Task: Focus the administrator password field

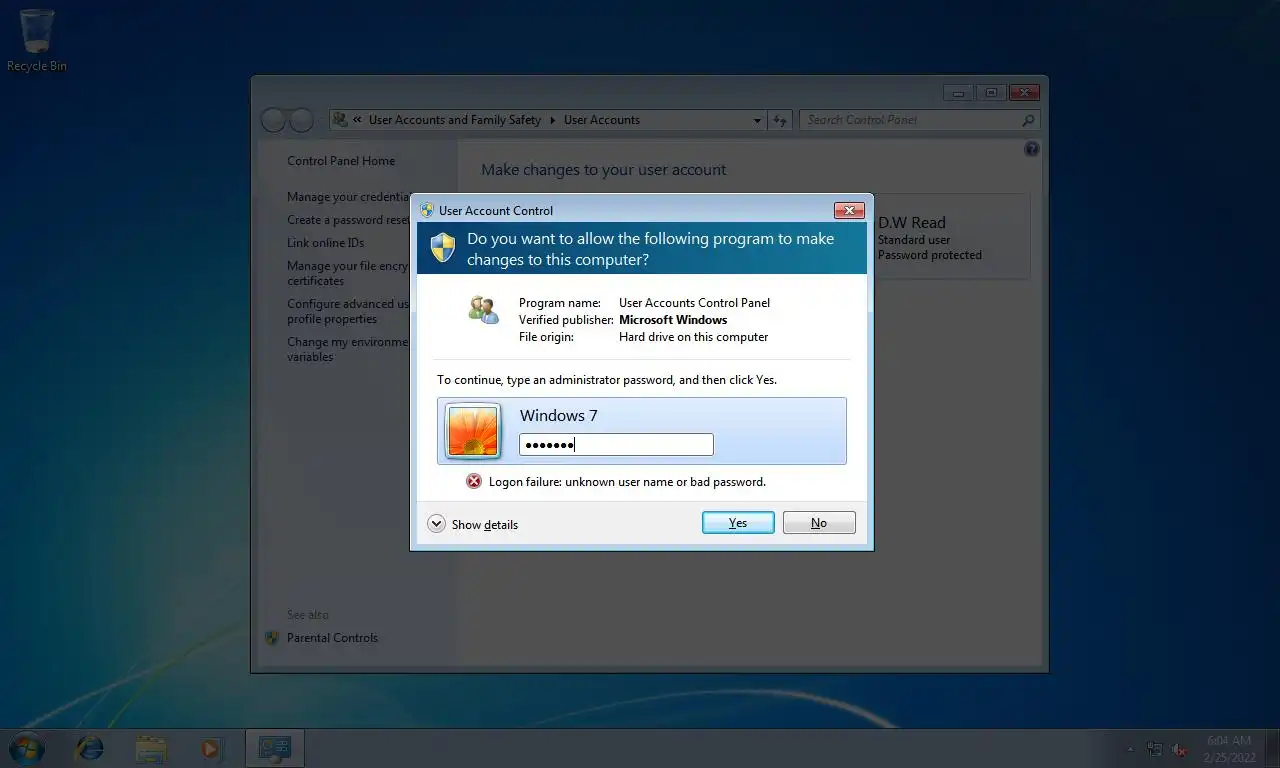Action: [x=616, y=445]
